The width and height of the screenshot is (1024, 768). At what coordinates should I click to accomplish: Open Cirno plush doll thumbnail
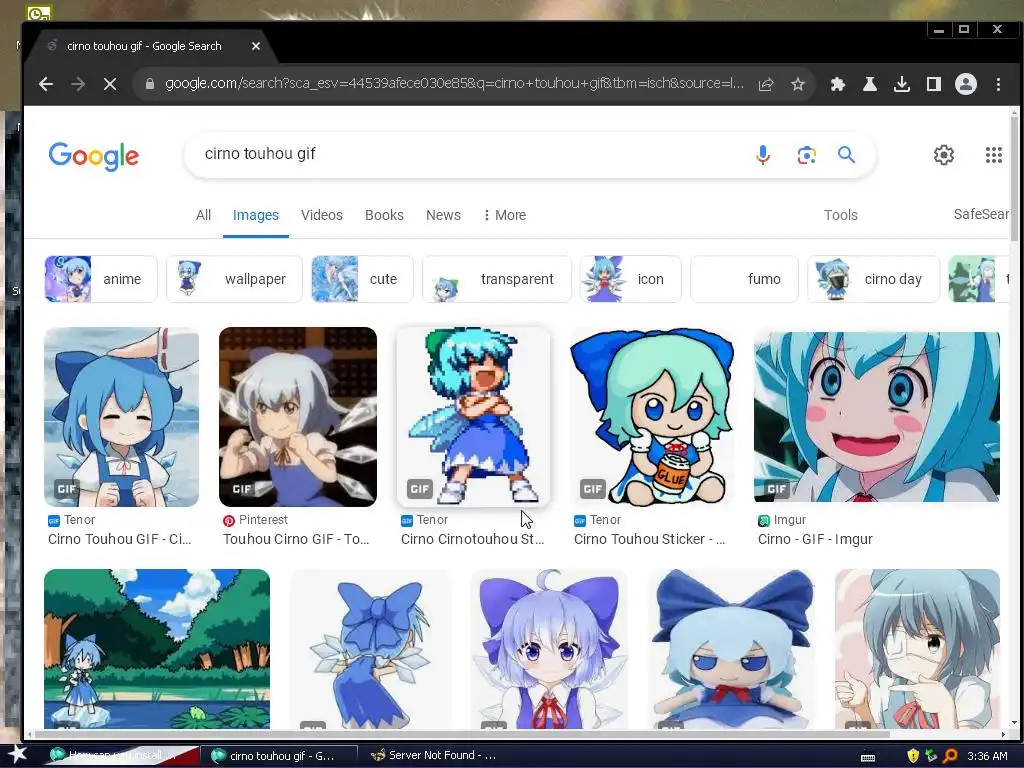coord(731,648)
